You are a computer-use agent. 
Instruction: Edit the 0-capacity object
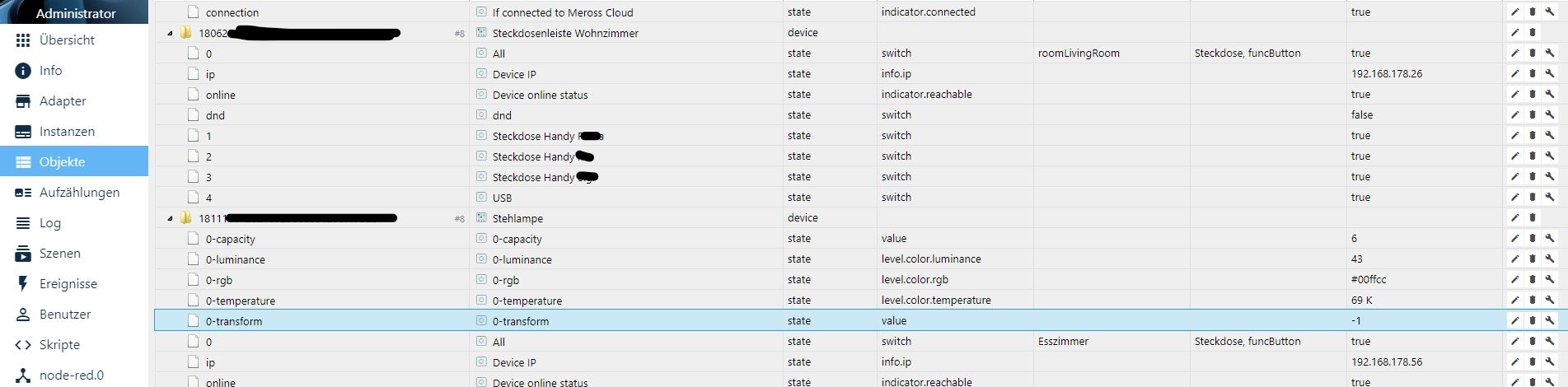[x=1514, y=239]
